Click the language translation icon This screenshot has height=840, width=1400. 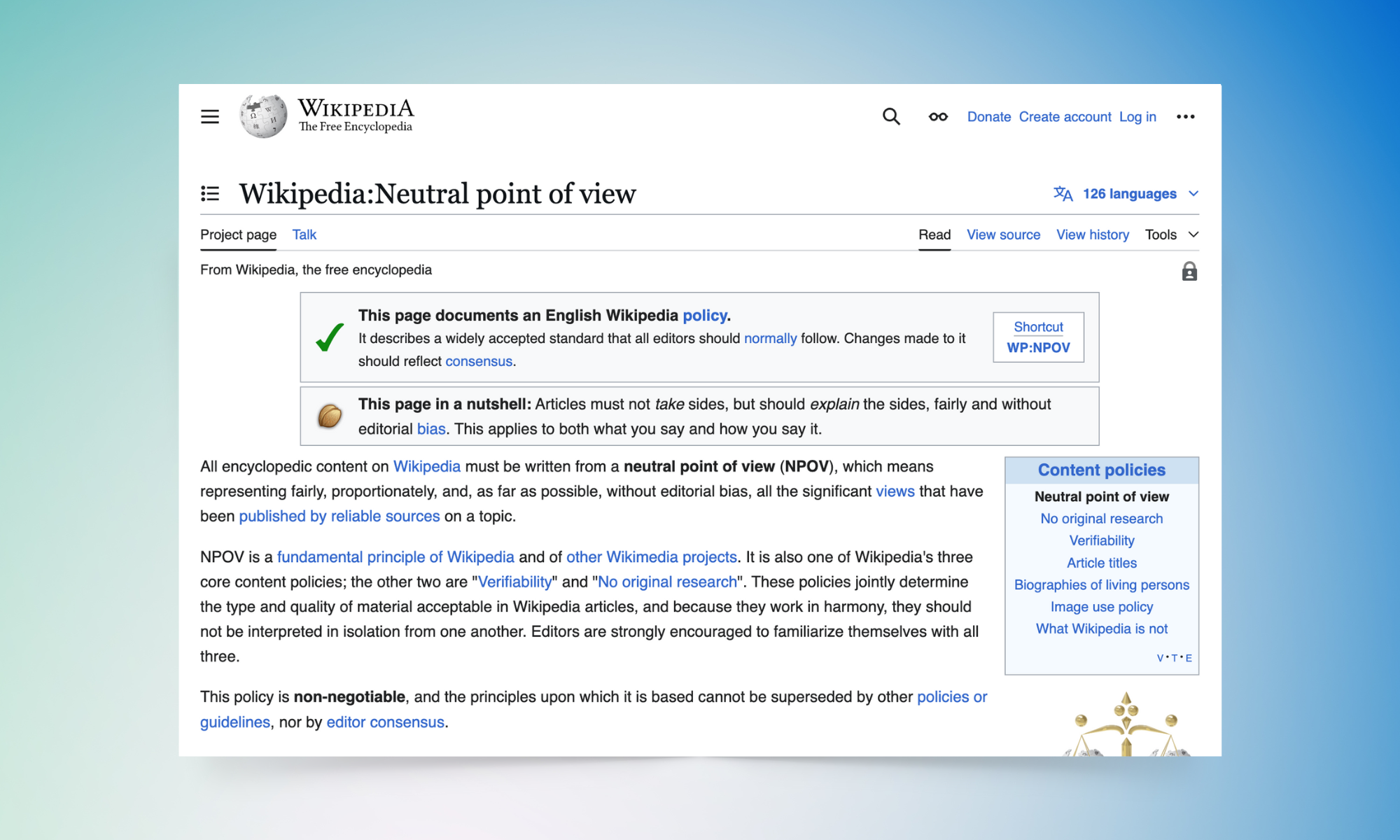(x=1063, y=194)
